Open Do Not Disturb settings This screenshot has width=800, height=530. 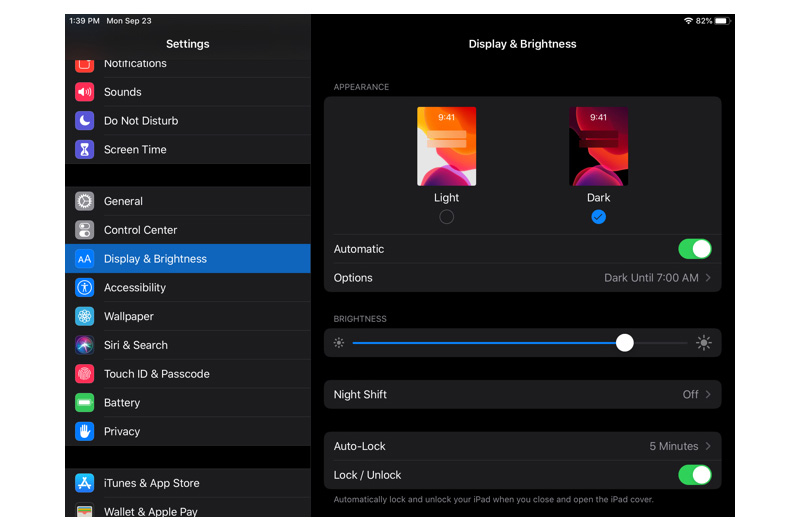pyautogui.click(x=188, y=121)
